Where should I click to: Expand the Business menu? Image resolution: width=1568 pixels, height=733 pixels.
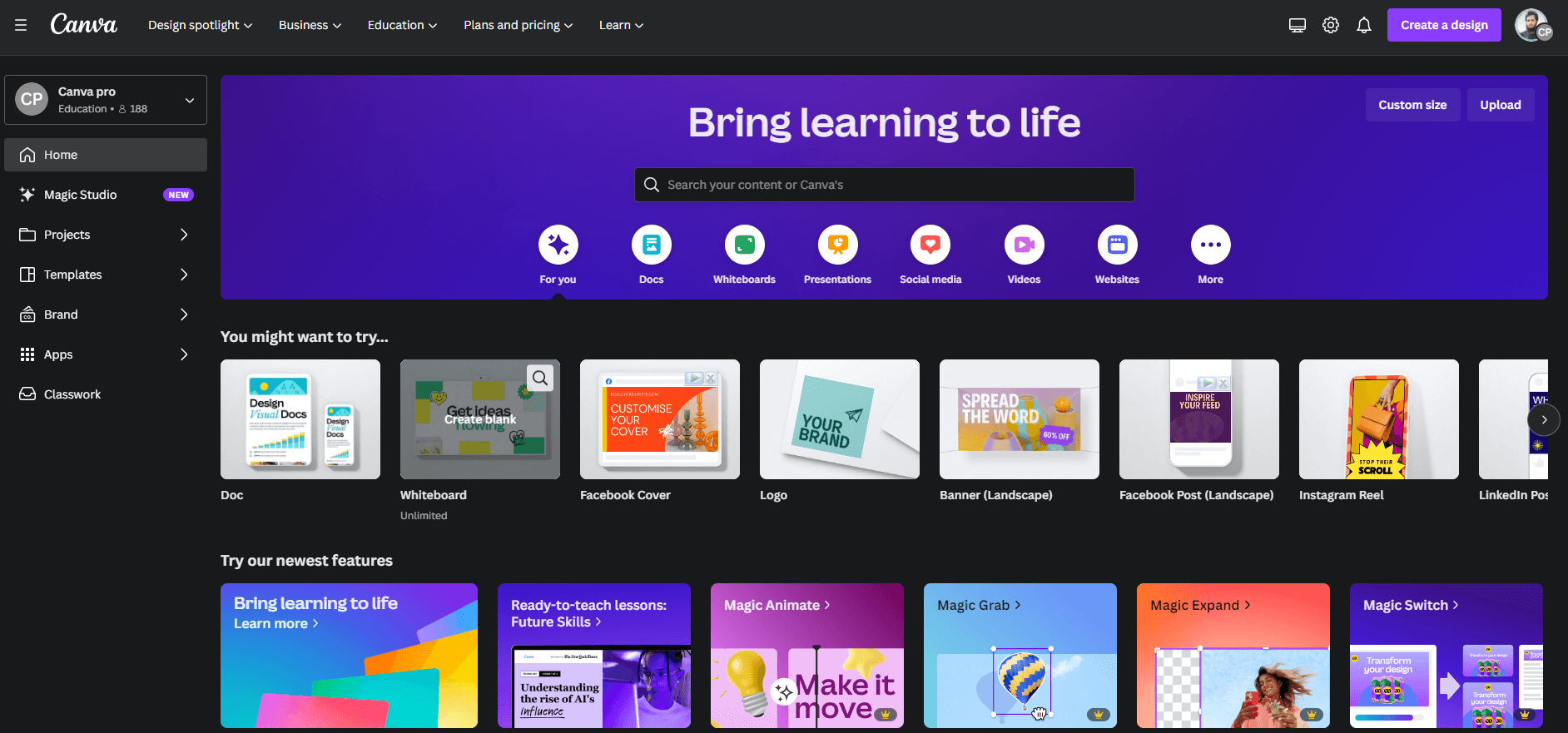(x=310, y=25)
